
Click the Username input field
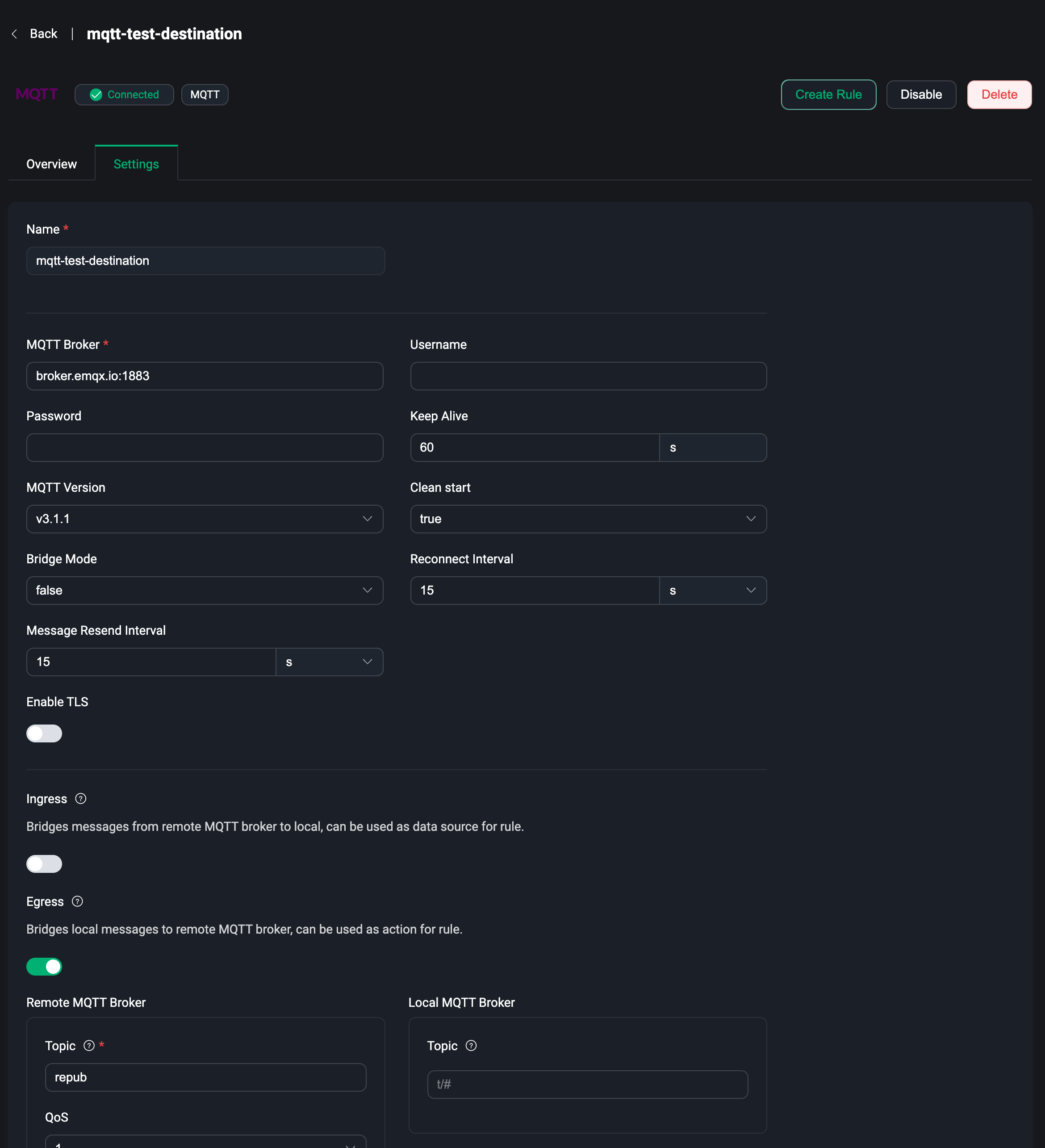588,376
